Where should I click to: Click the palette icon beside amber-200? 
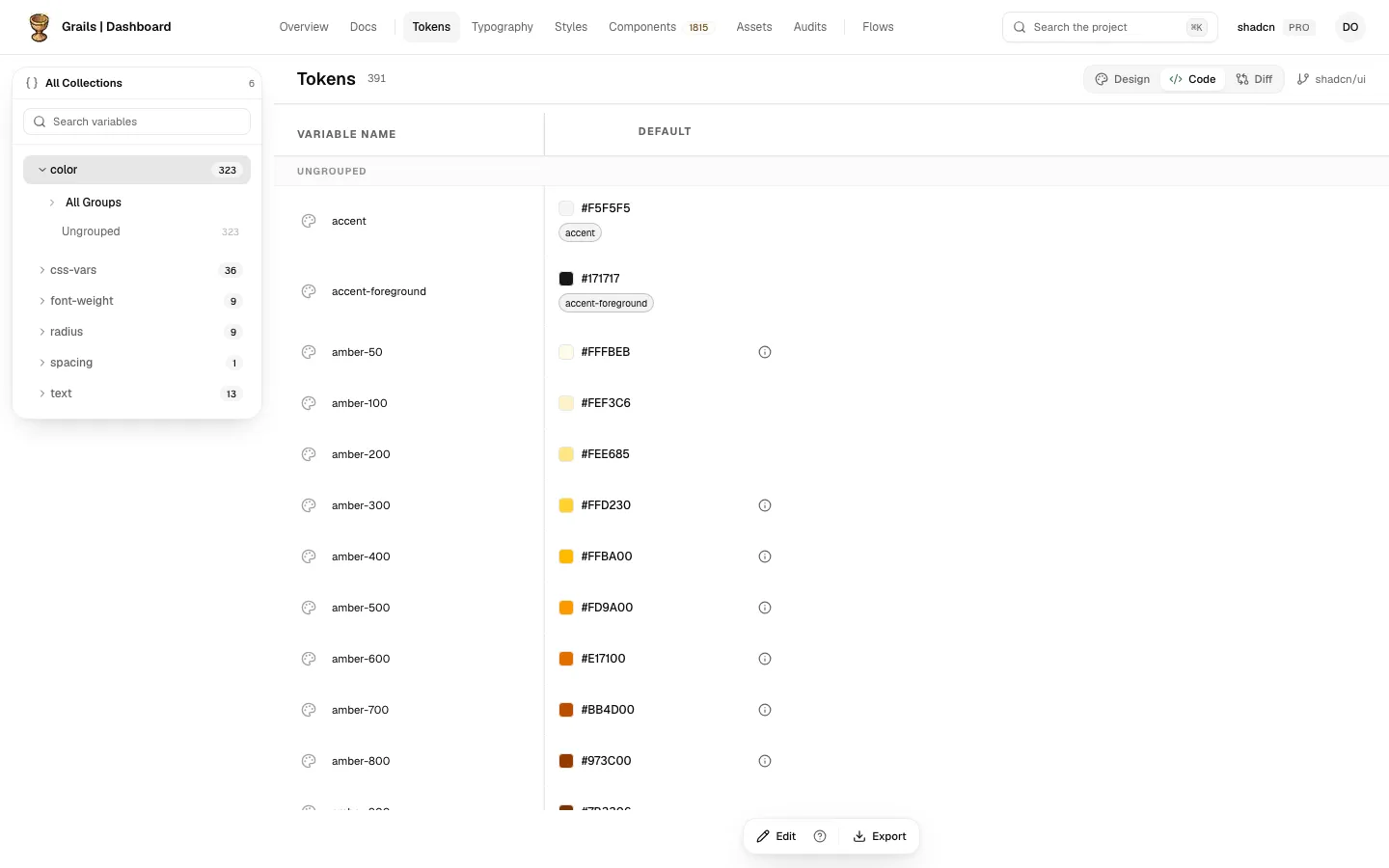[x=309, y=454]
